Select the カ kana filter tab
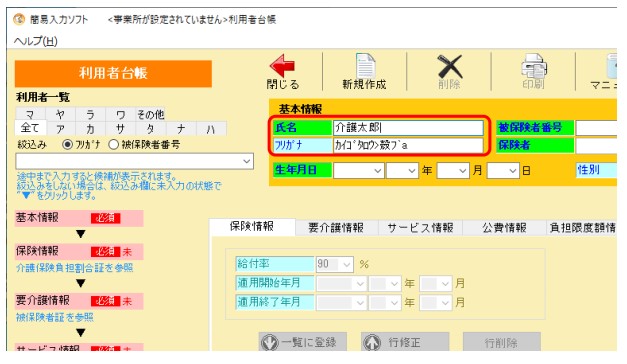The height and width of the screenshot is (364, 627). tap(90, 129)
